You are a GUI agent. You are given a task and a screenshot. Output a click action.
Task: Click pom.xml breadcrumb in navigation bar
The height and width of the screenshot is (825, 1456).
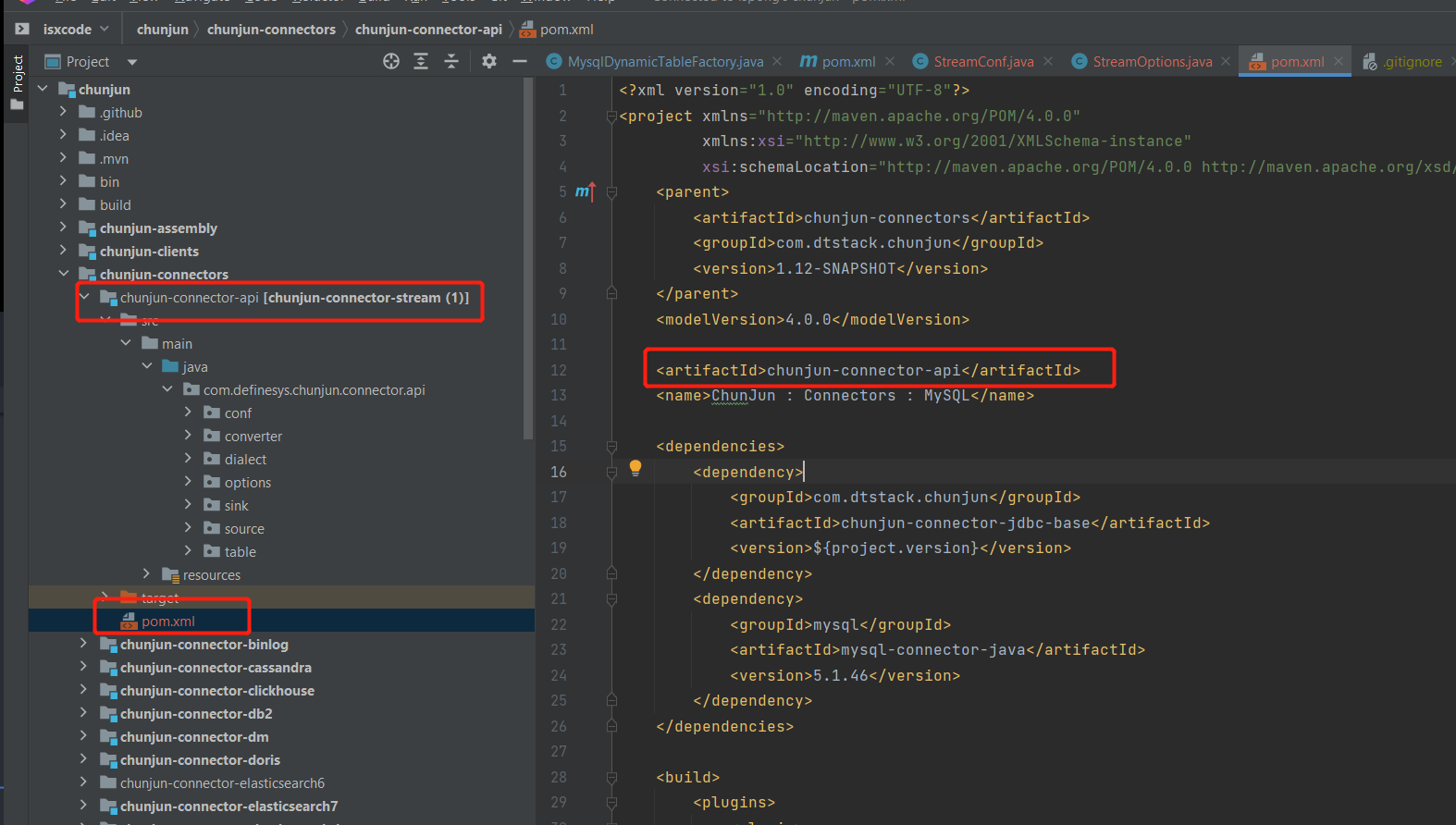point(557,30)
